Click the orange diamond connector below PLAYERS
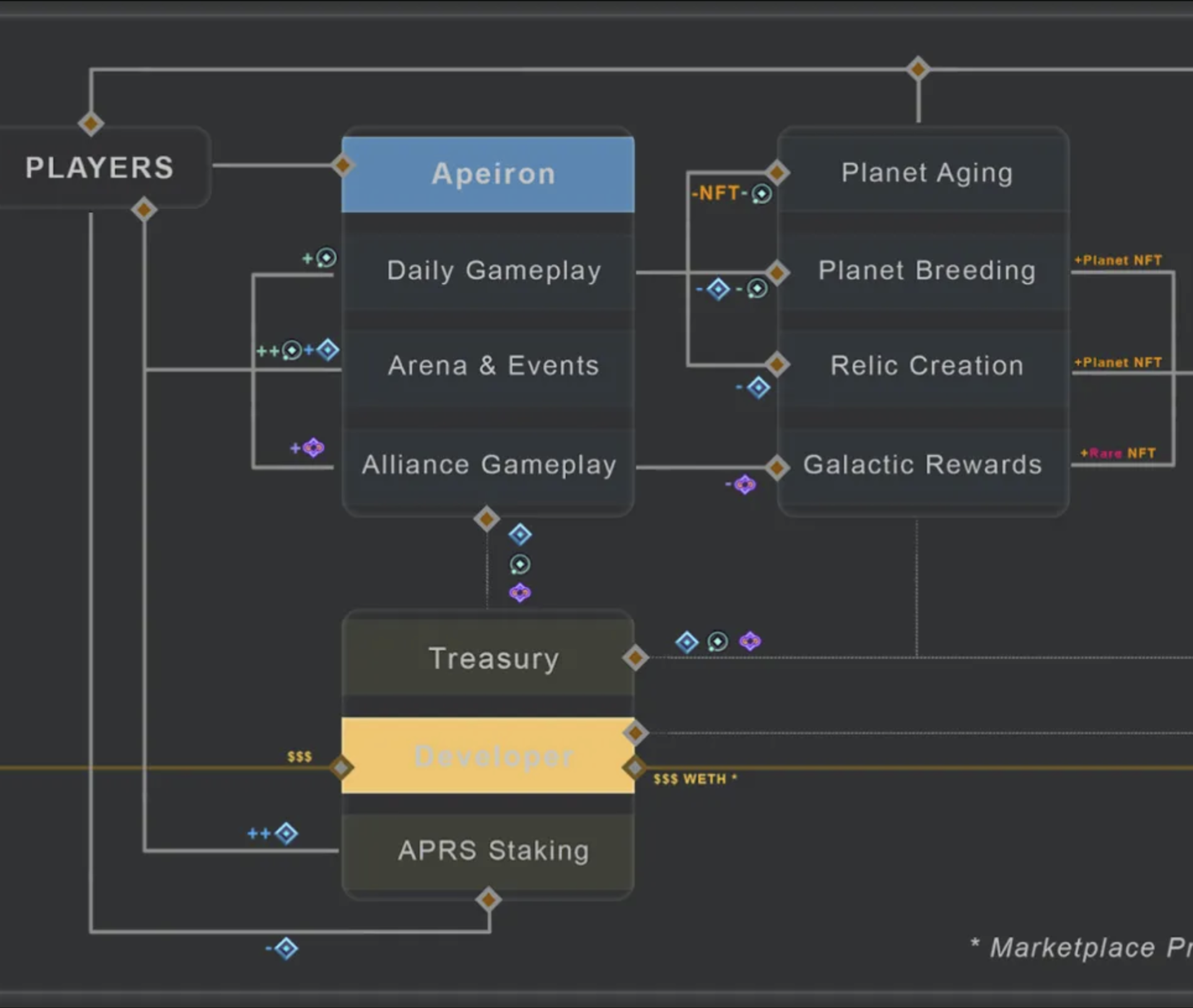 (144, 209)
